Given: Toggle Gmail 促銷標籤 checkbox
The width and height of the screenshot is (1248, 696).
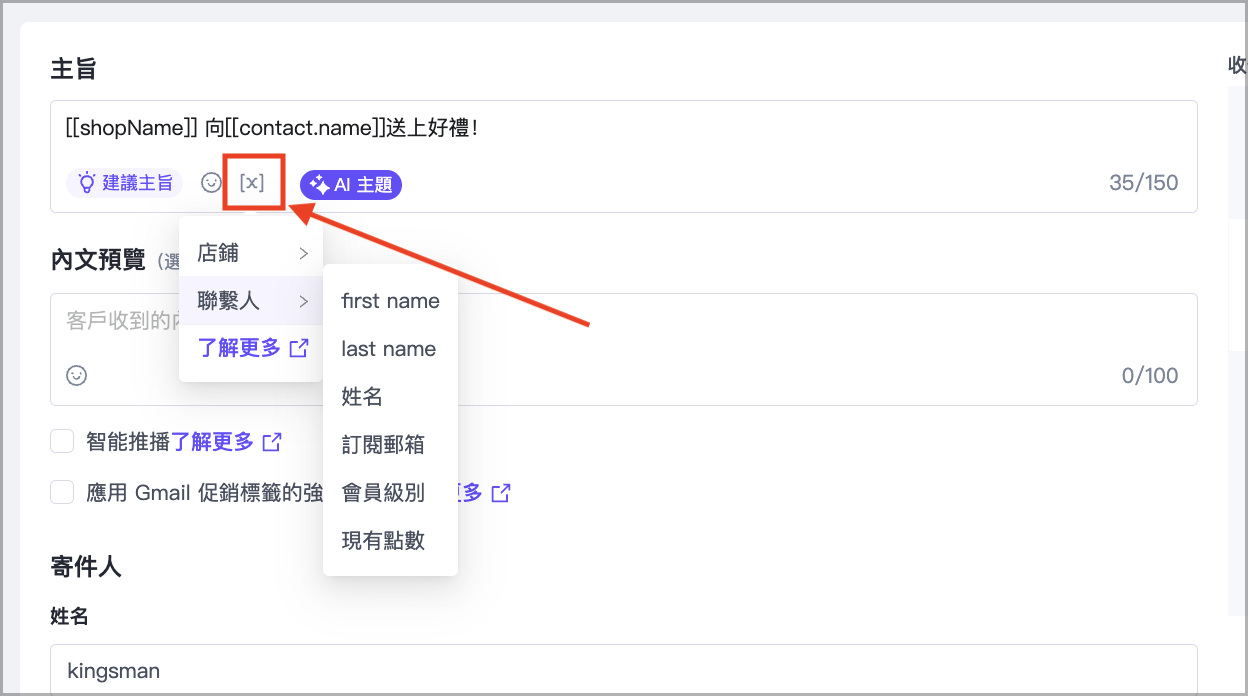Looking at the screenshot, I should coord(63,492).
